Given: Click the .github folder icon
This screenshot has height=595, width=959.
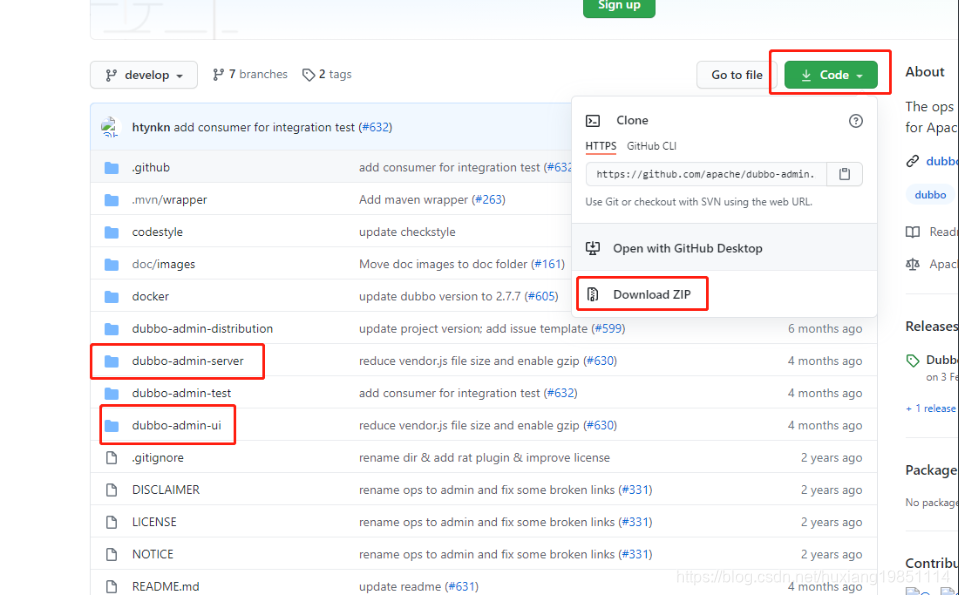Looking at the screenshot, I should coord(111,167).
